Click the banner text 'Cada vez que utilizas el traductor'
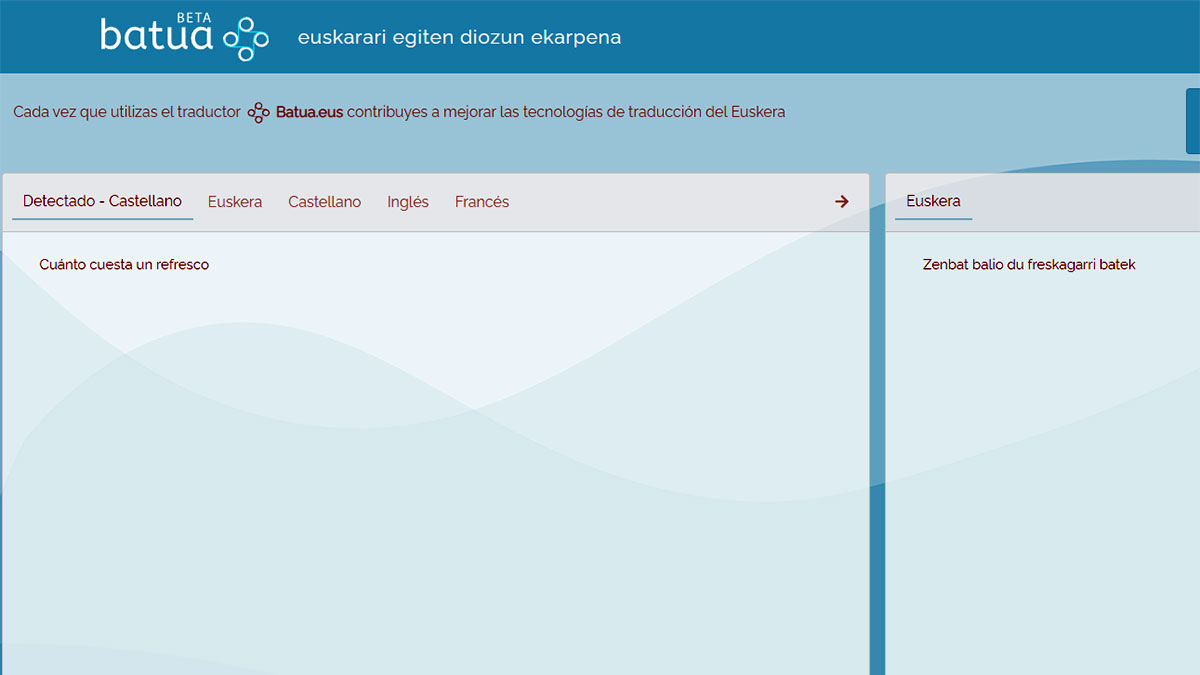The width and height of the screenshot is (1200, 675). [x=127, y=113]
